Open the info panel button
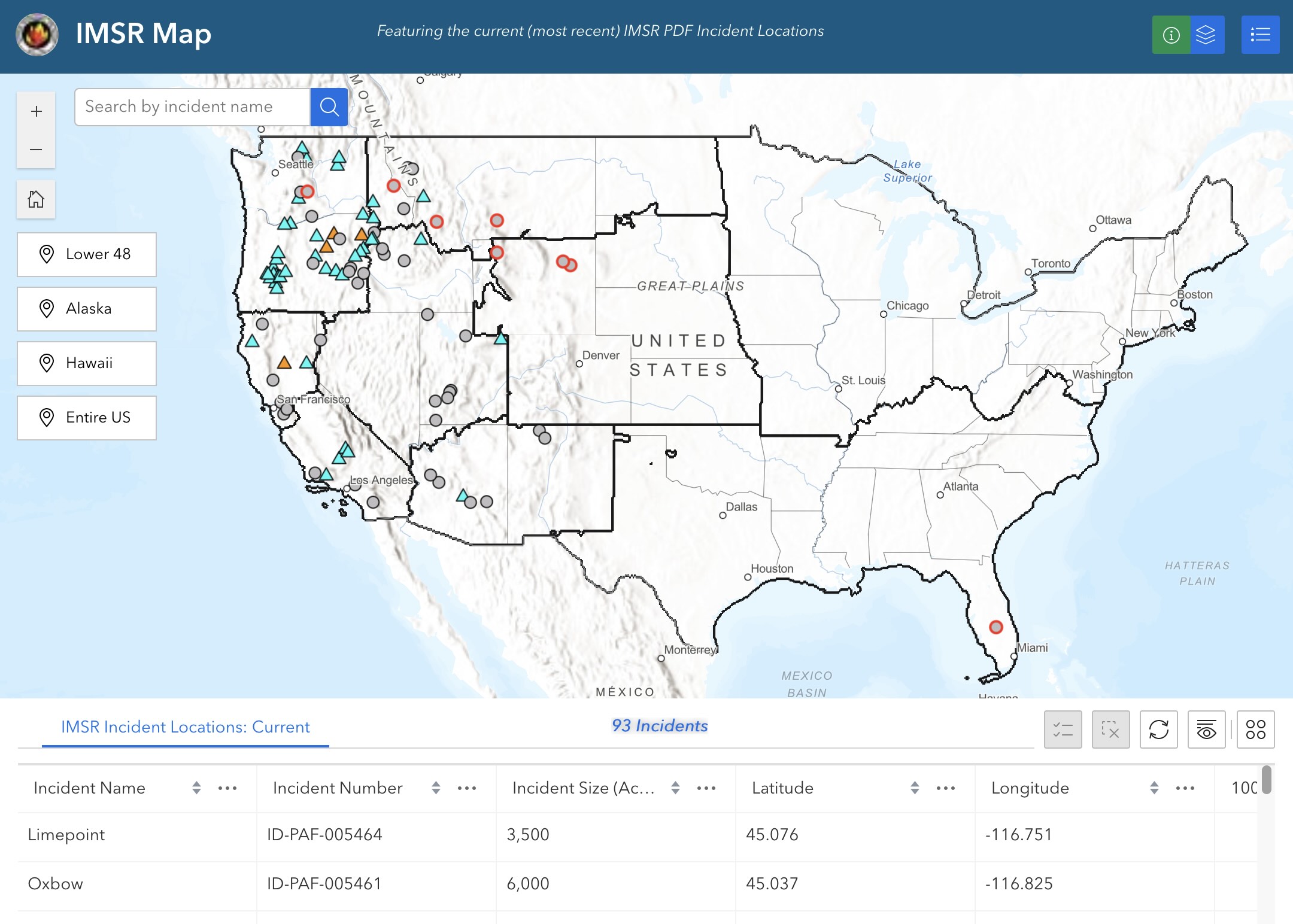Viewport: 1293px width, 924px height. [1171, 35]
